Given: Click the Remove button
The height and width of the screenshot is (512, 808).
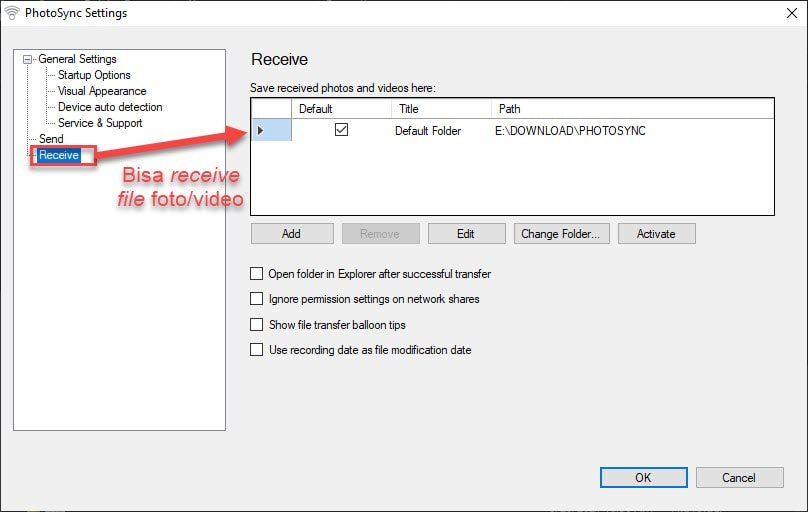Looking at the screenshot, I should (x=381, y=233).
